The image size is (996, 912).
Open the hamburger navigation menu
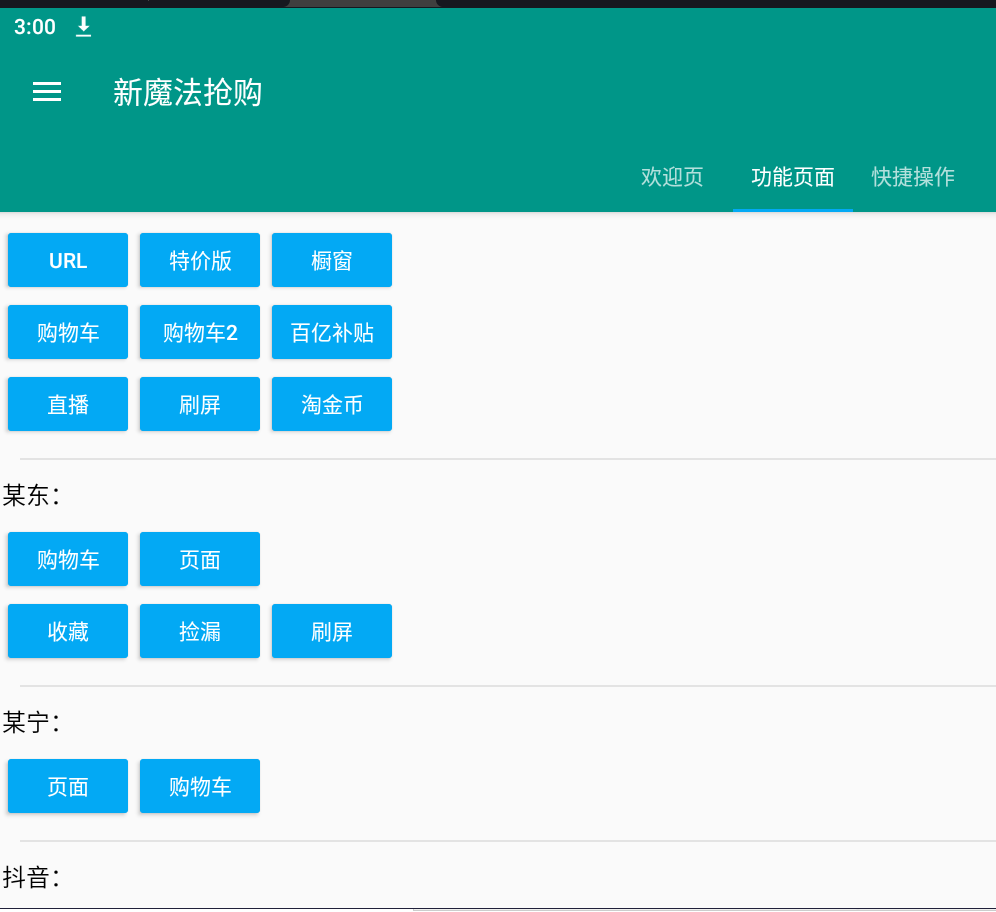click(47, 92)
